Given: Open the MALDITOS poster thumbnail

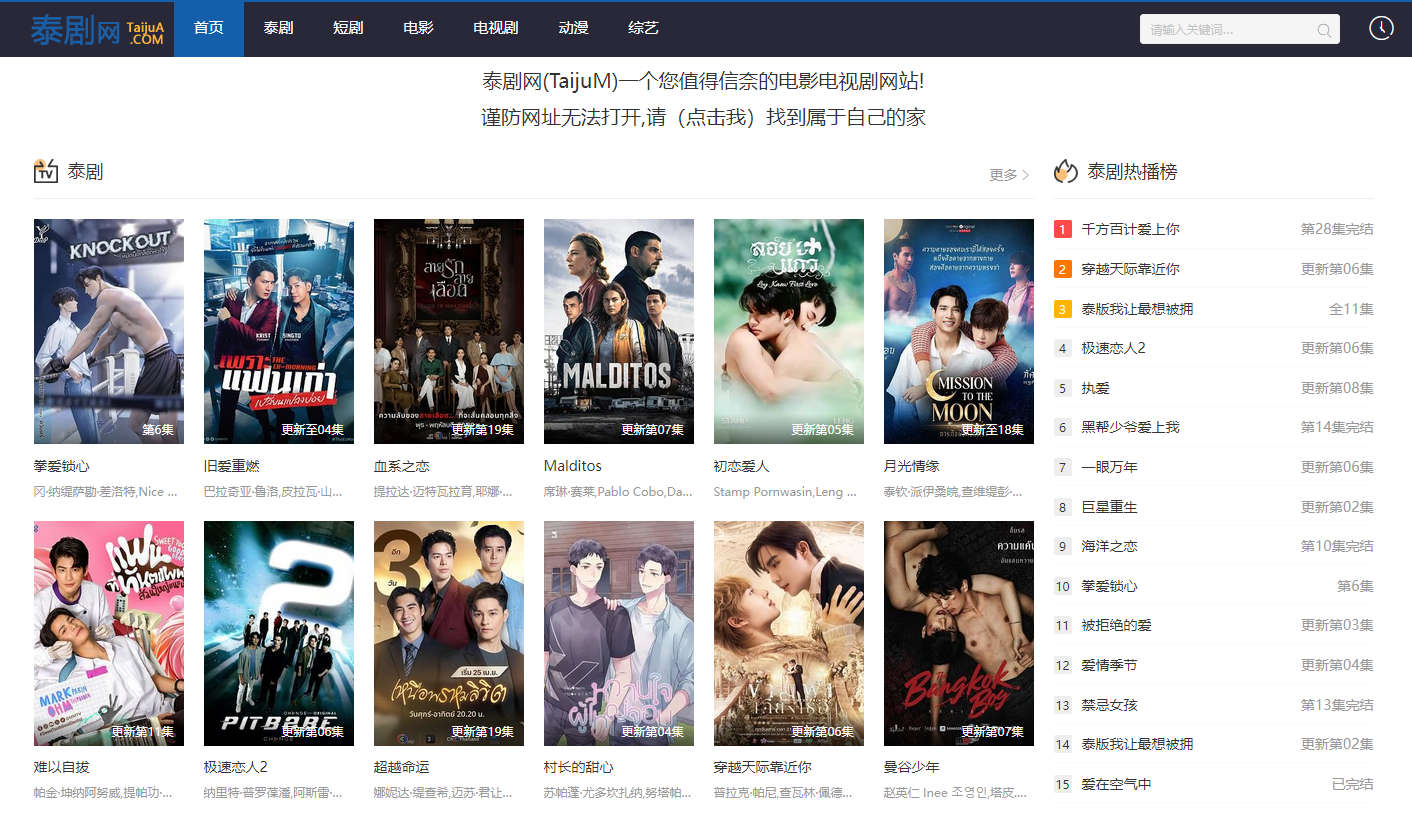Looking at the screenshot, I should click(619, 331).
